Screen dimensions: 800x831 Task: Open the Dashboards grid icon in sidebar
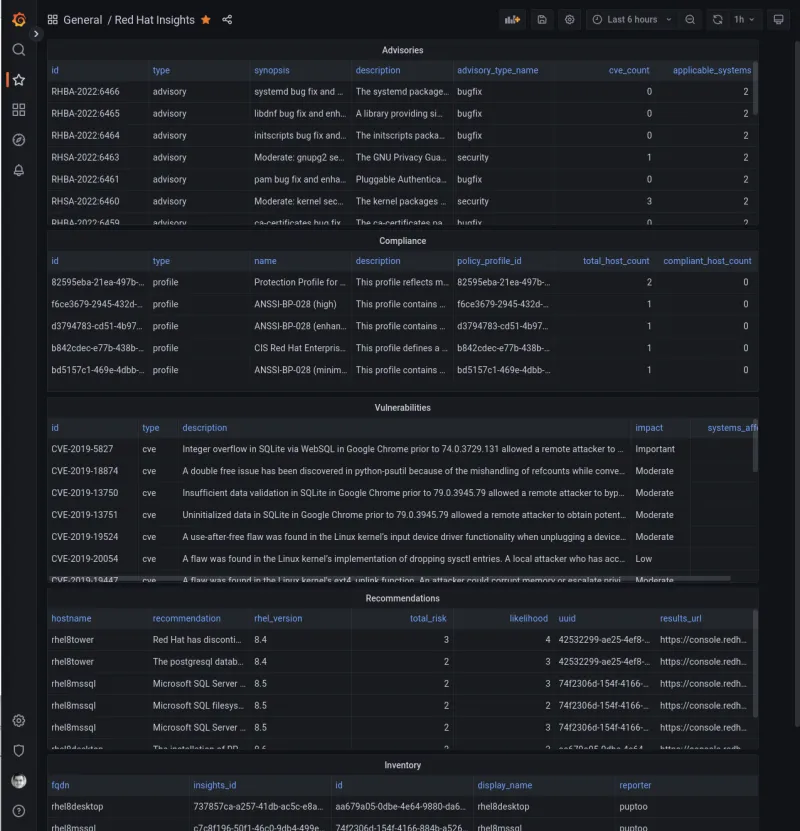(18, 109)
